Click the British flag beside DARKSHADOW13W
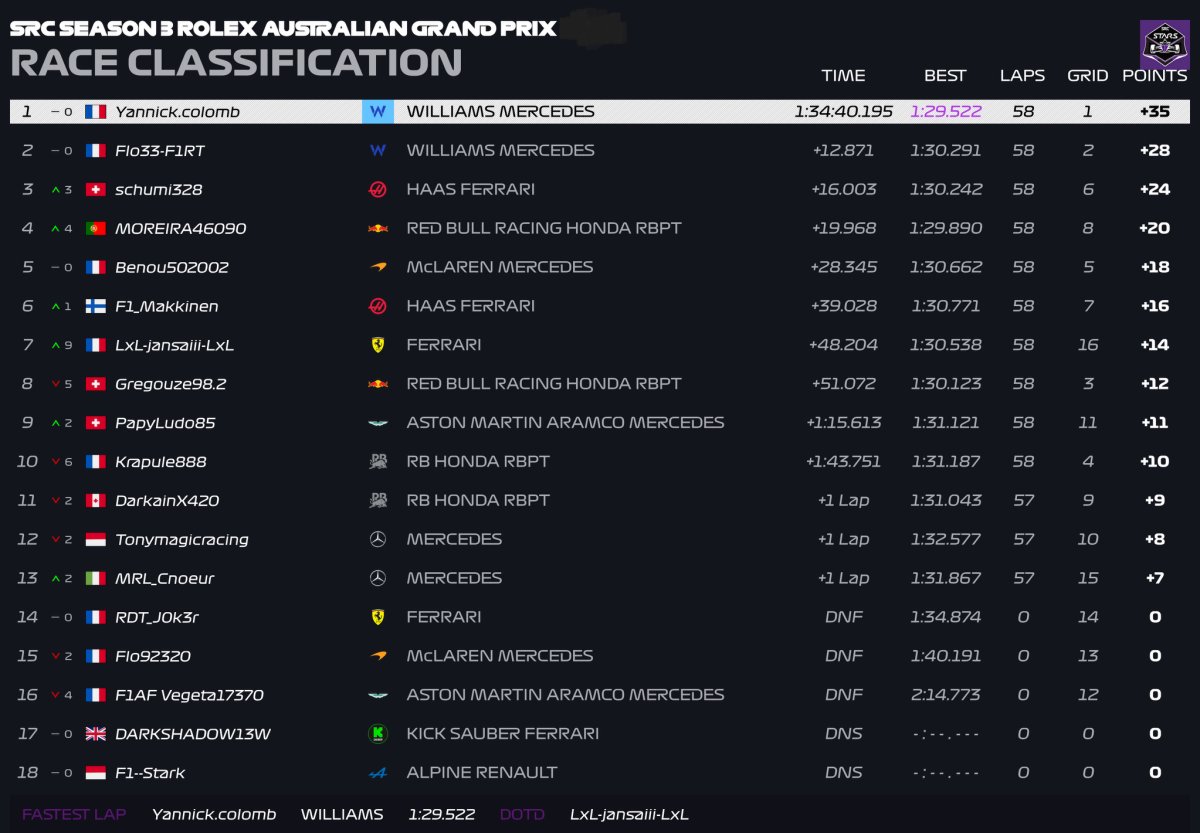The image size is (1200, 833). click(x=96, y=734)
